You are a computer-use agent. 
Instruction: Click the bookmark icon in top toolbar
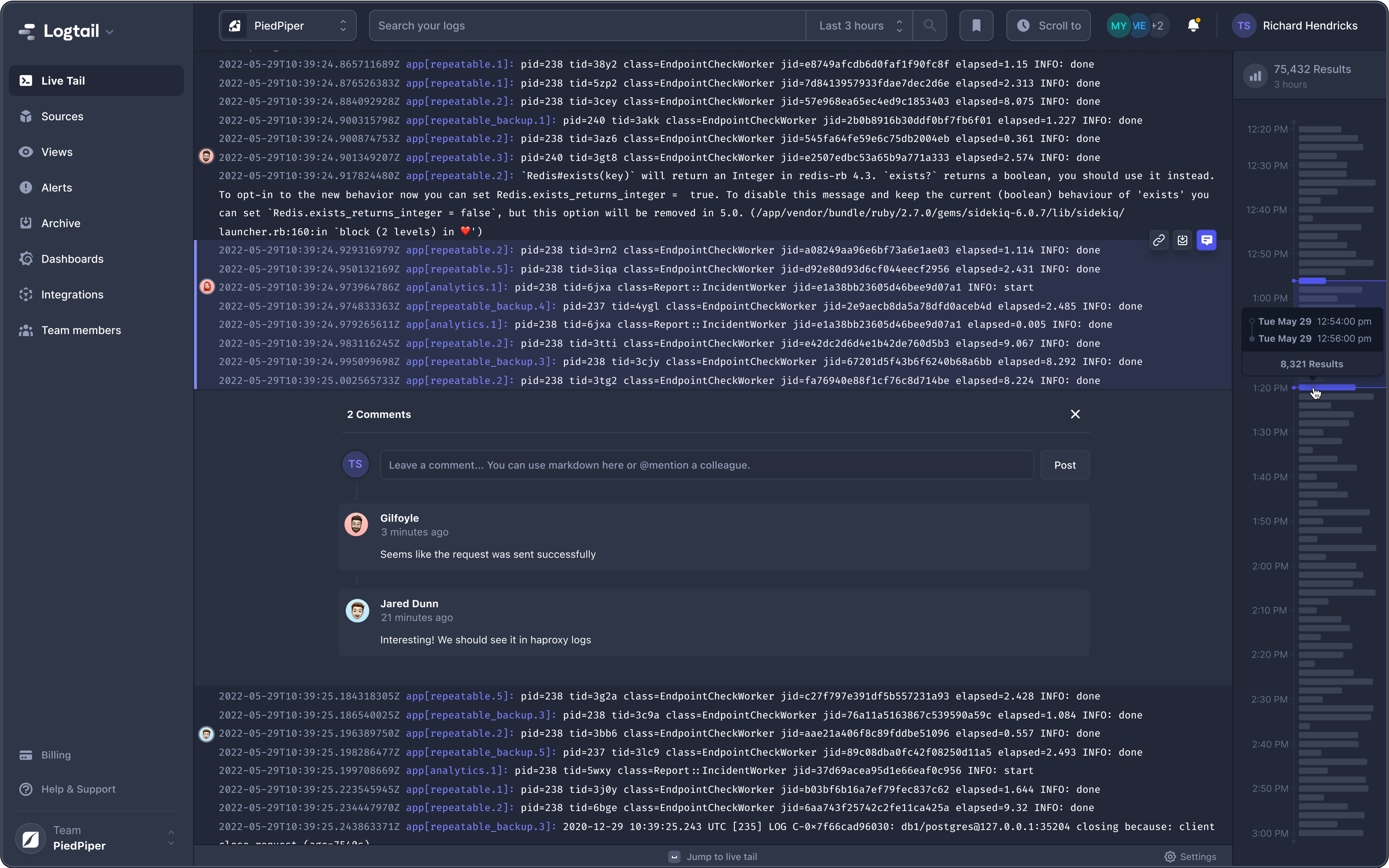click(976, 26)
